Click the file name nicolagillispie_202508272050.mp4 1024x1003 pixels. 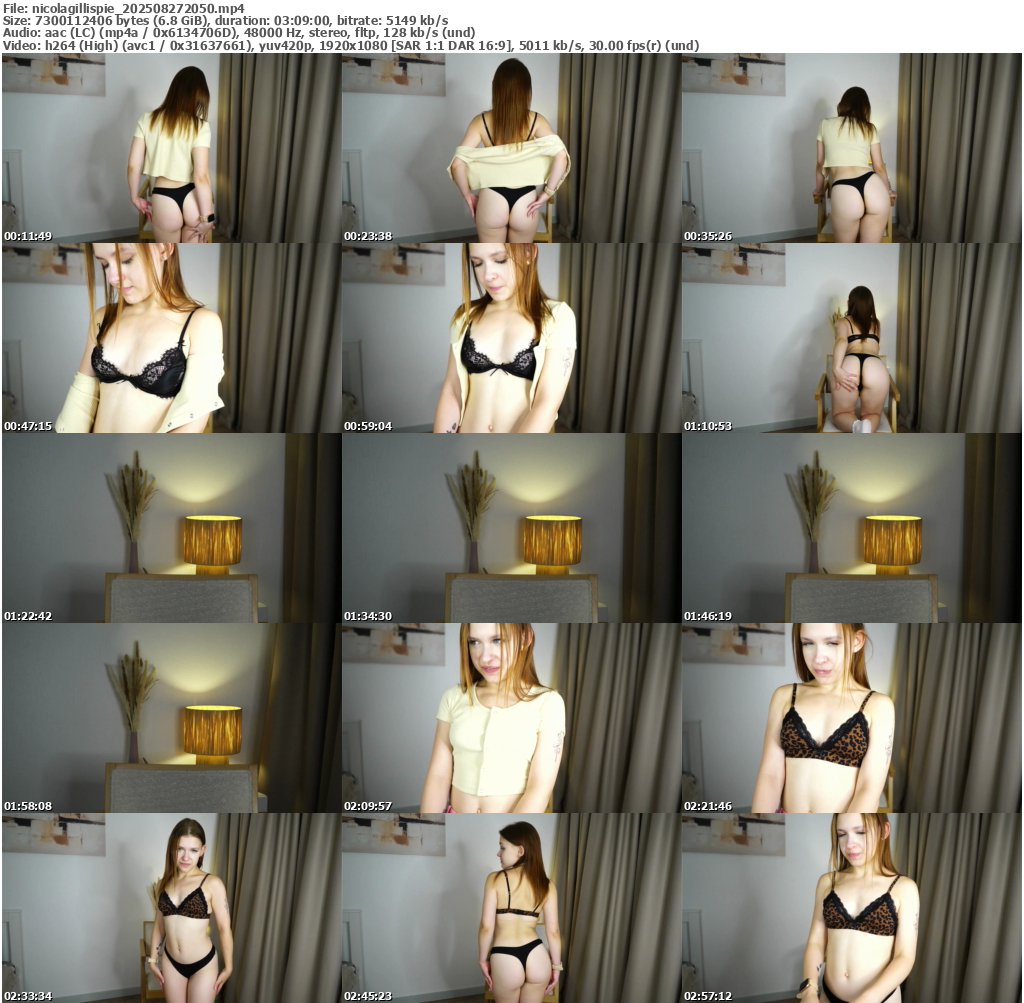click(x=138, y=8)
